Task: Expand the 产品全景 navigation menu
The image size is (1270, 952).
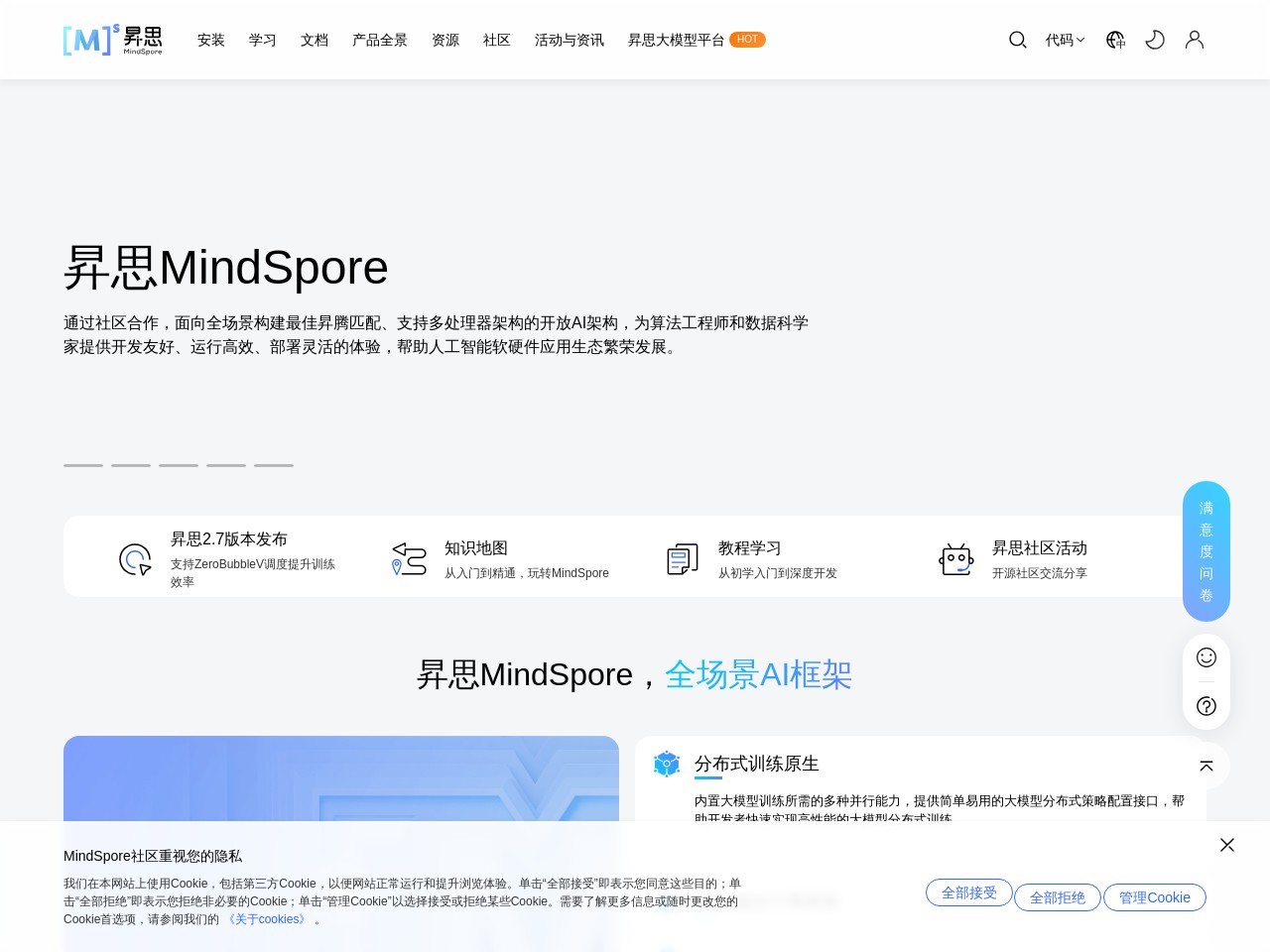Action: click(x=379, y=40)
